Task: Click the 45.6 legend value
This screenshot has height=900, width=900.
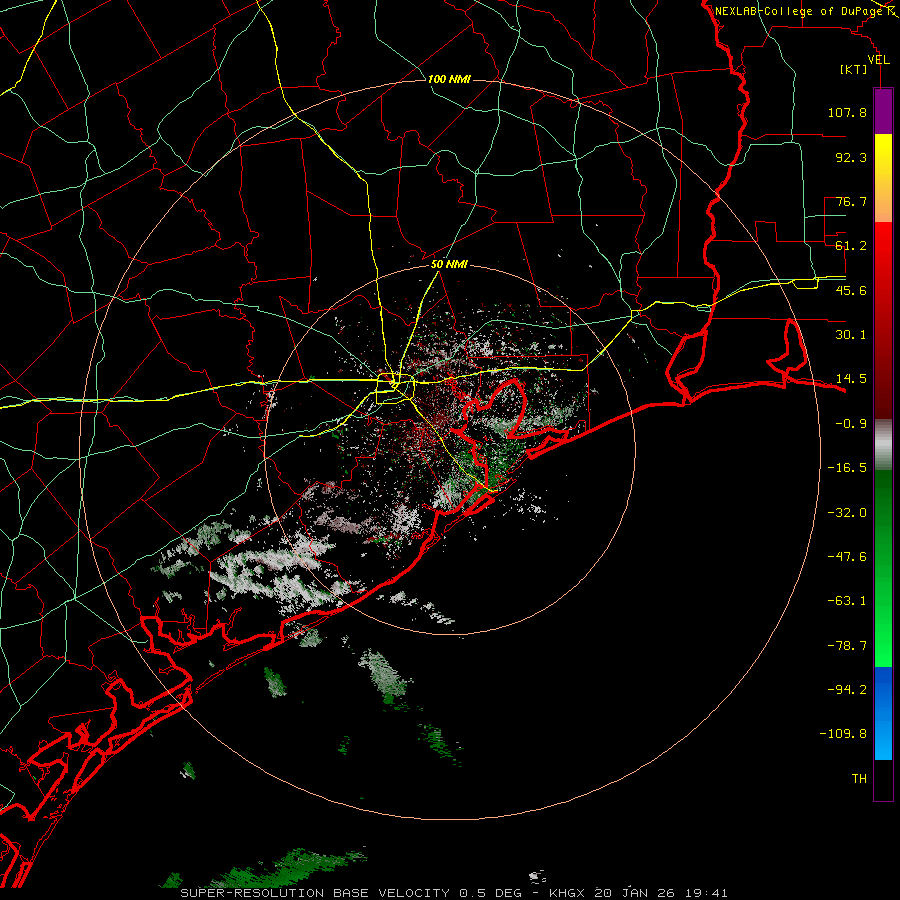Action: pyautogui.click(x=851, y=290)
